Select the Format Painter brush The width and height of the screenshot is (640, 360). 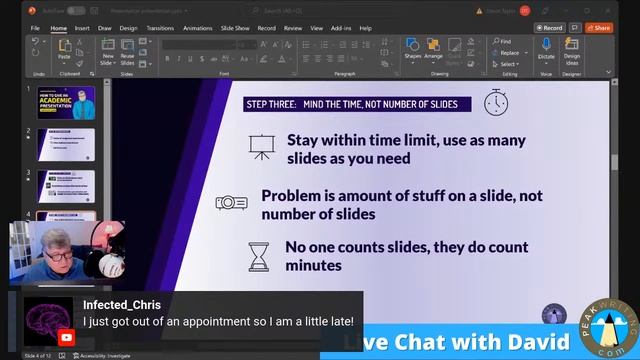tap(80, 63)
